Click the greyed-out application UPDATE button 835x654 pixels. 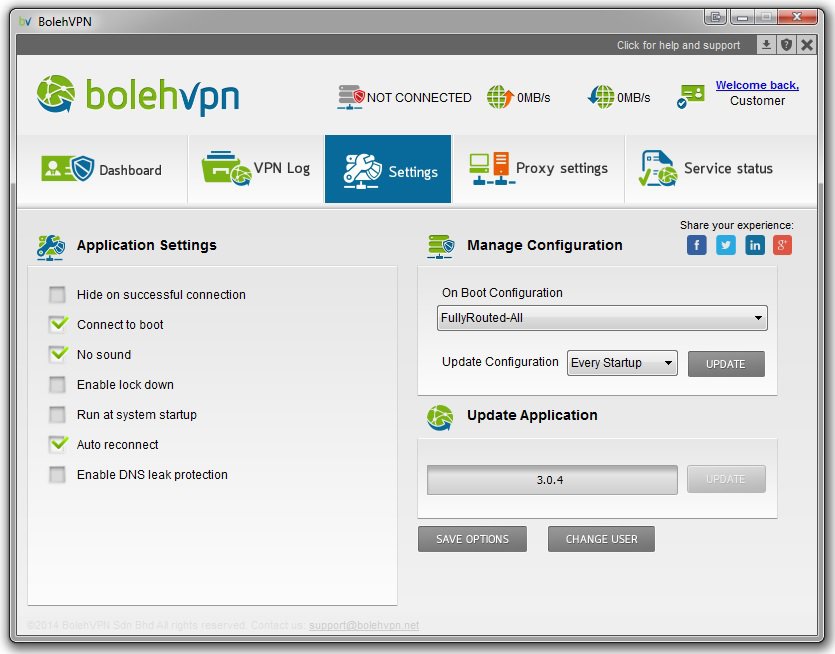(x=726, y=479)
